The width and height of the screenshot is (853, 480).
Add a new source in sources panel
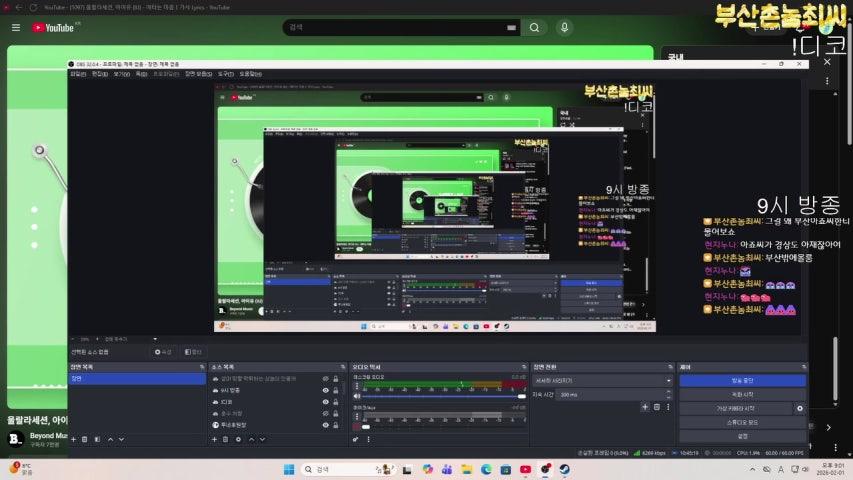(x=214, y=439)
